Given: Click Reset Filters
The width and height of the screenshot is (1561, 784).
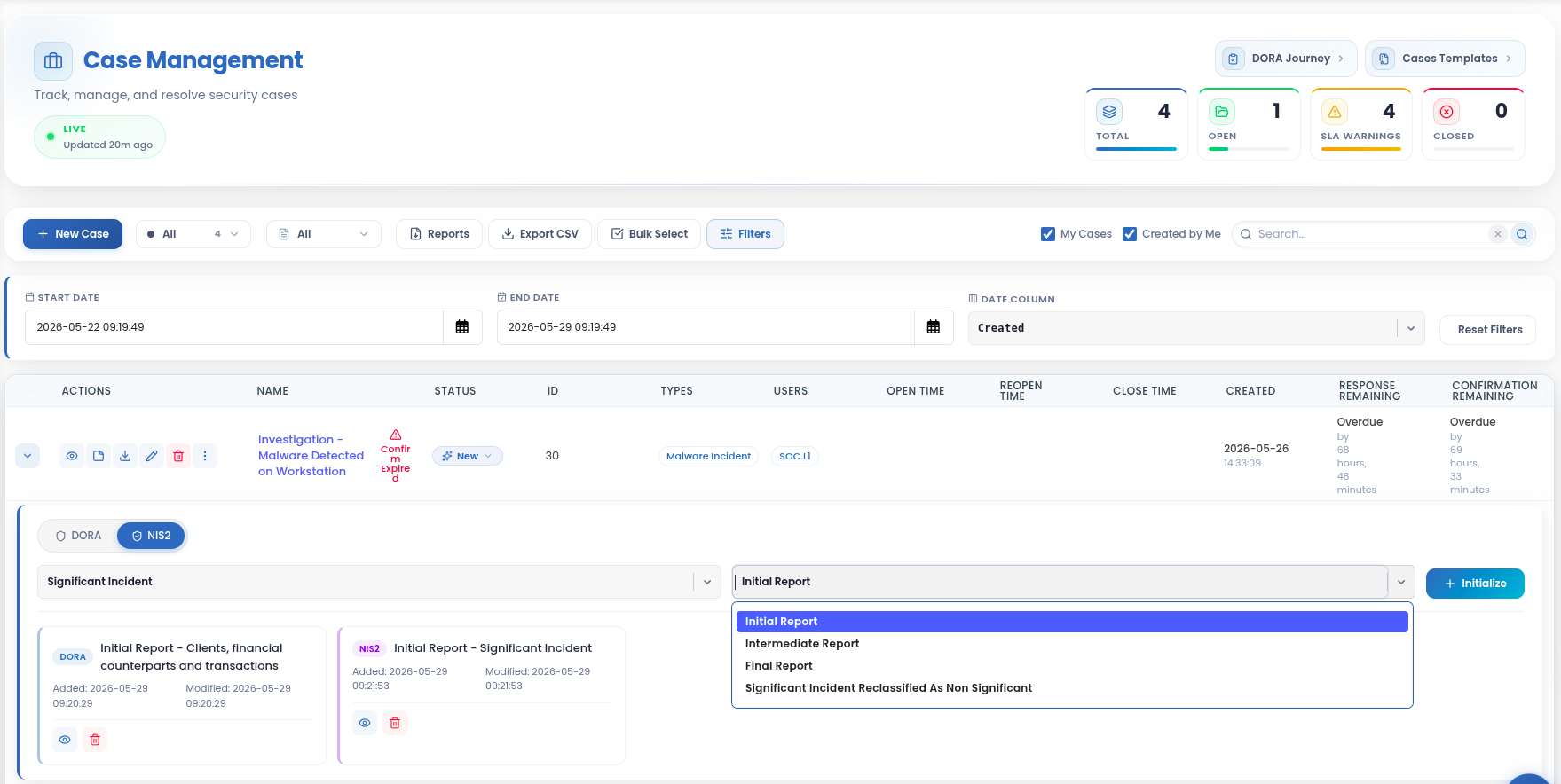Looking at the screenshot, I should tap(1489, 330).
